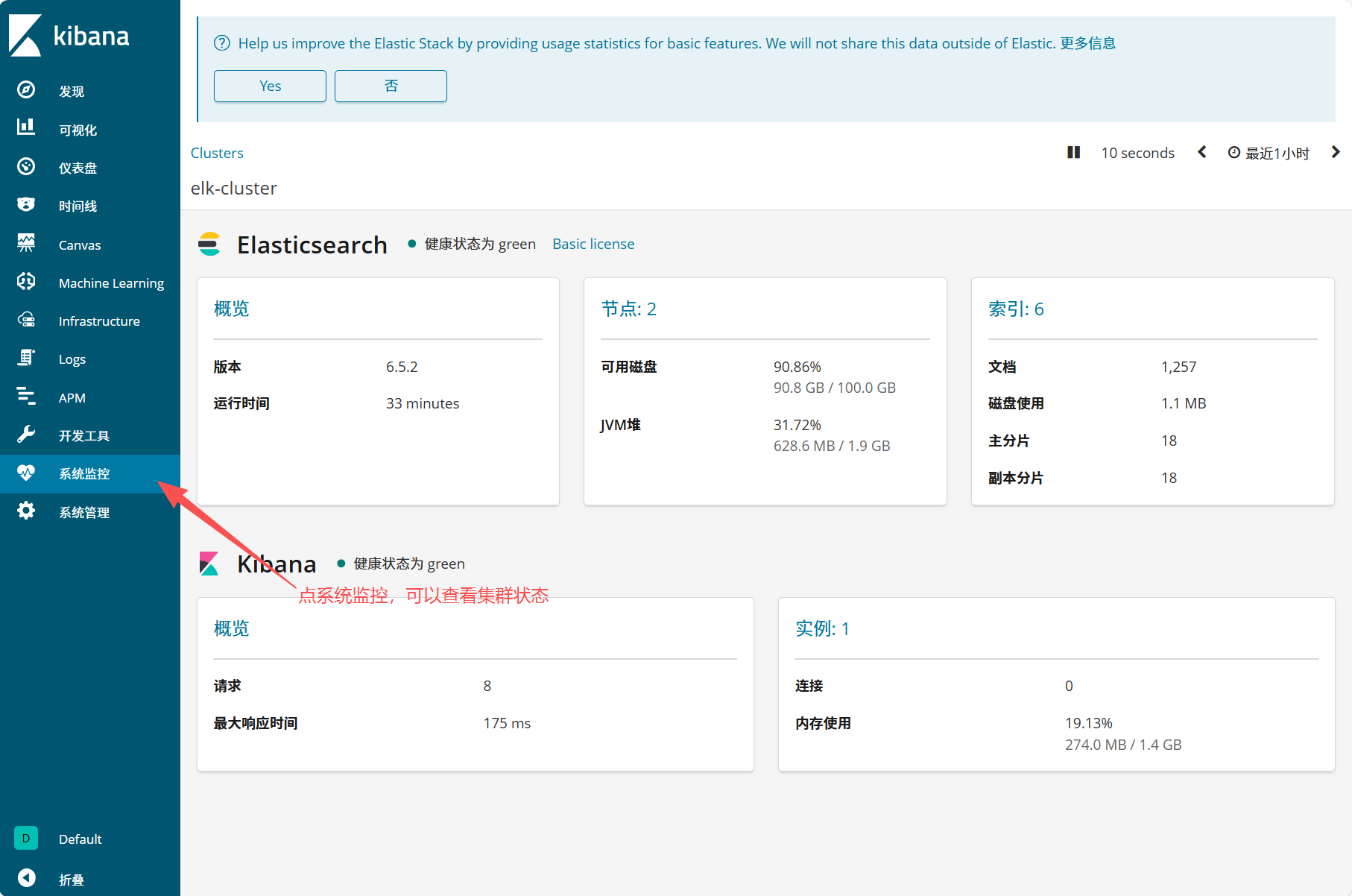Image resolution: width=1352 pixels, height=896 pixels.
Task: Select the 开发工具 menu label
Action: click(84, 436)
